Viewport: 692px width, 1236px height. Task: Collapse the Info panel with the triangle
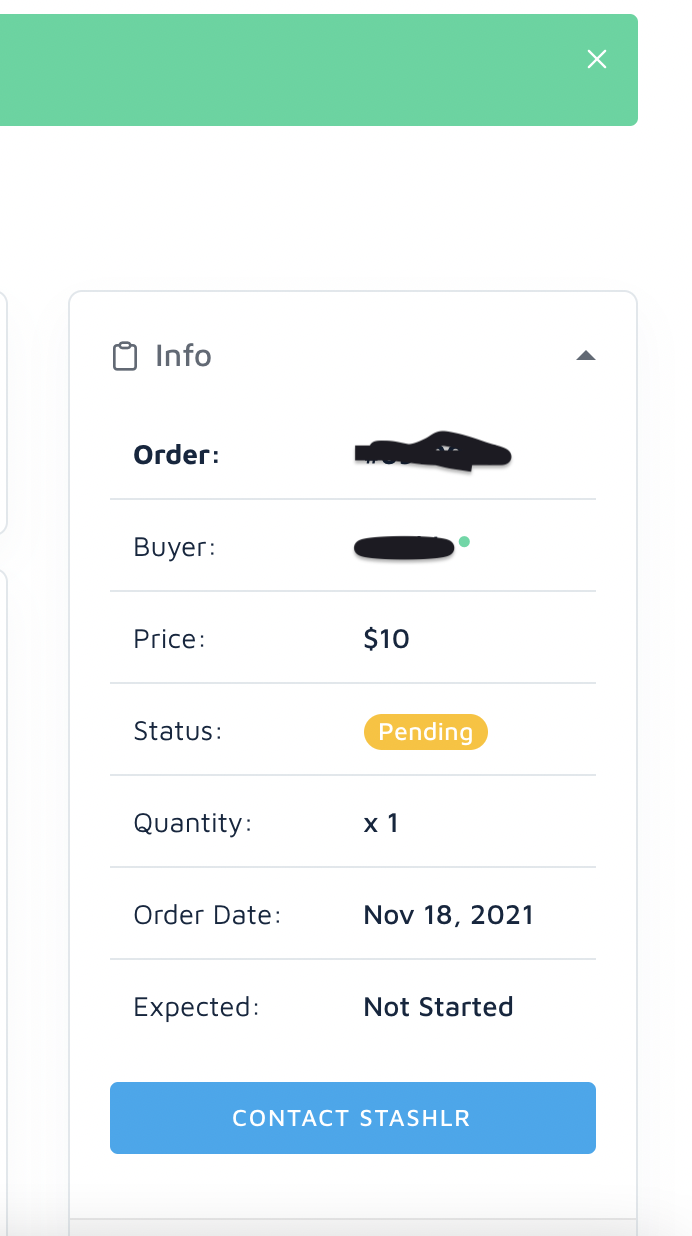coord(586,356)
